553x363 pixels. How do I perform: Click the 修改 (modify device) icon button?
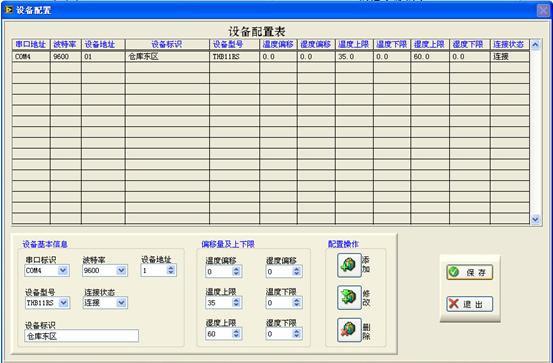point(349,297)
